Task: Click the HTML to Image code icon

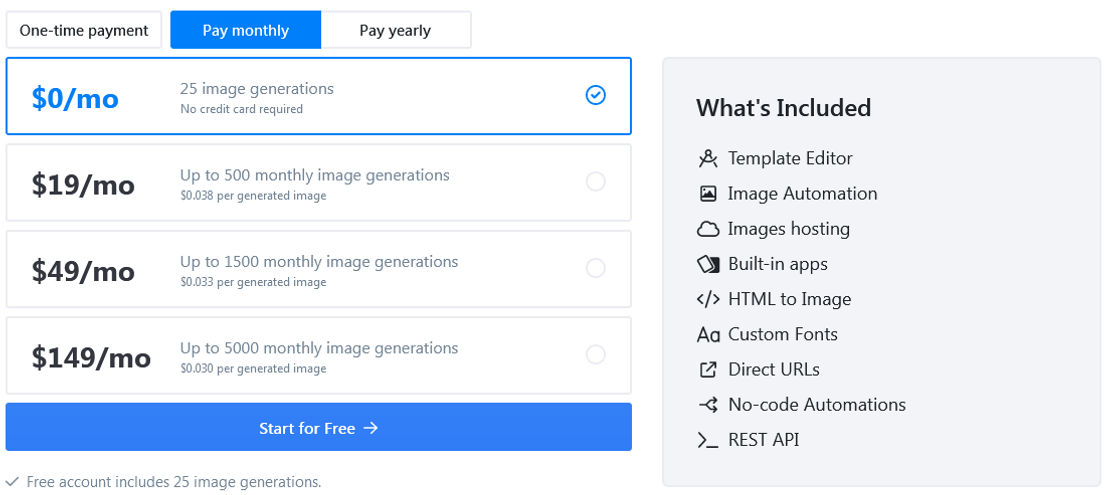Action: (708, 299)
